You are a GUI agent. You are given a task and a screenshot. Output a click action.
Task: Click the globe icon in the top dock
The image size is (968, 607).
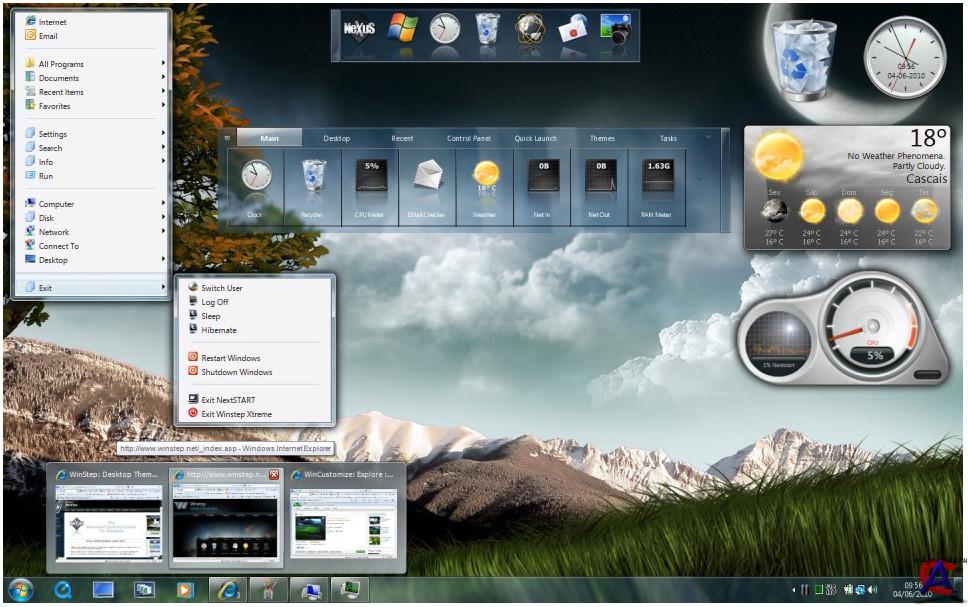[530, 29]
